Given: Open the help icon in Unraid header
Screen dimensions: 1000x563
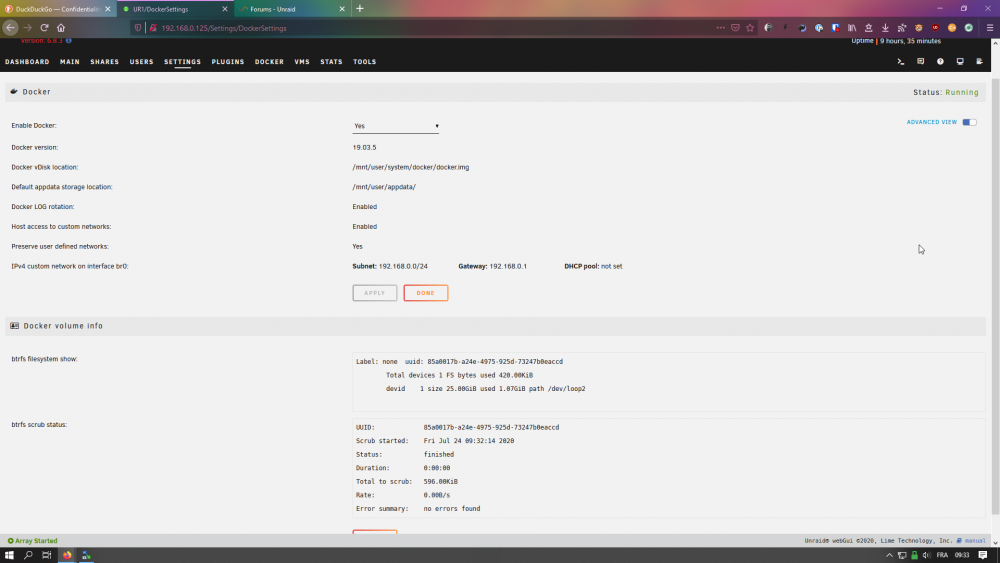Looking at the screenshot, I should click(x=940, y=62).
